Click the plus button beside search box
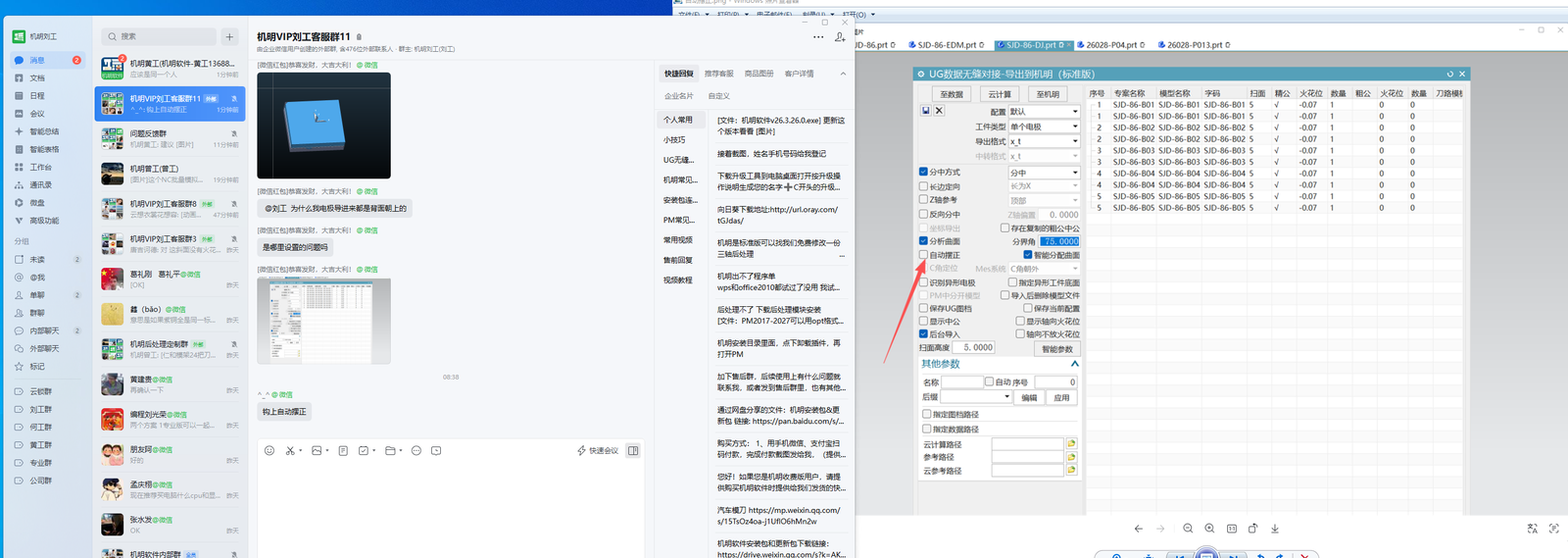Image resolution: width=1568 pixels, height=558 pixels. pos(229,37)
